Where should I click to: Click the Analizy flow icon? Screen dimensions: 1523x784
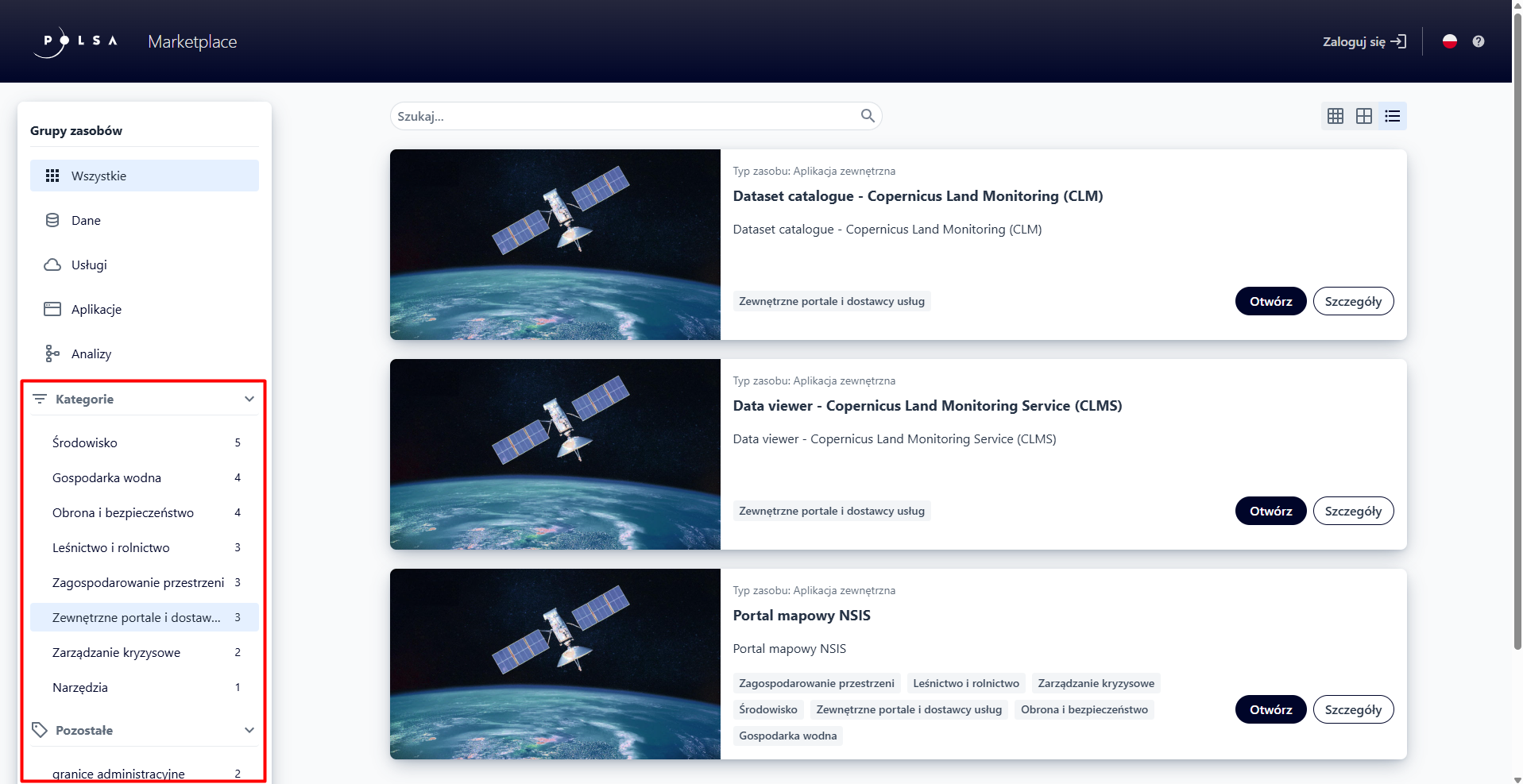52,353
